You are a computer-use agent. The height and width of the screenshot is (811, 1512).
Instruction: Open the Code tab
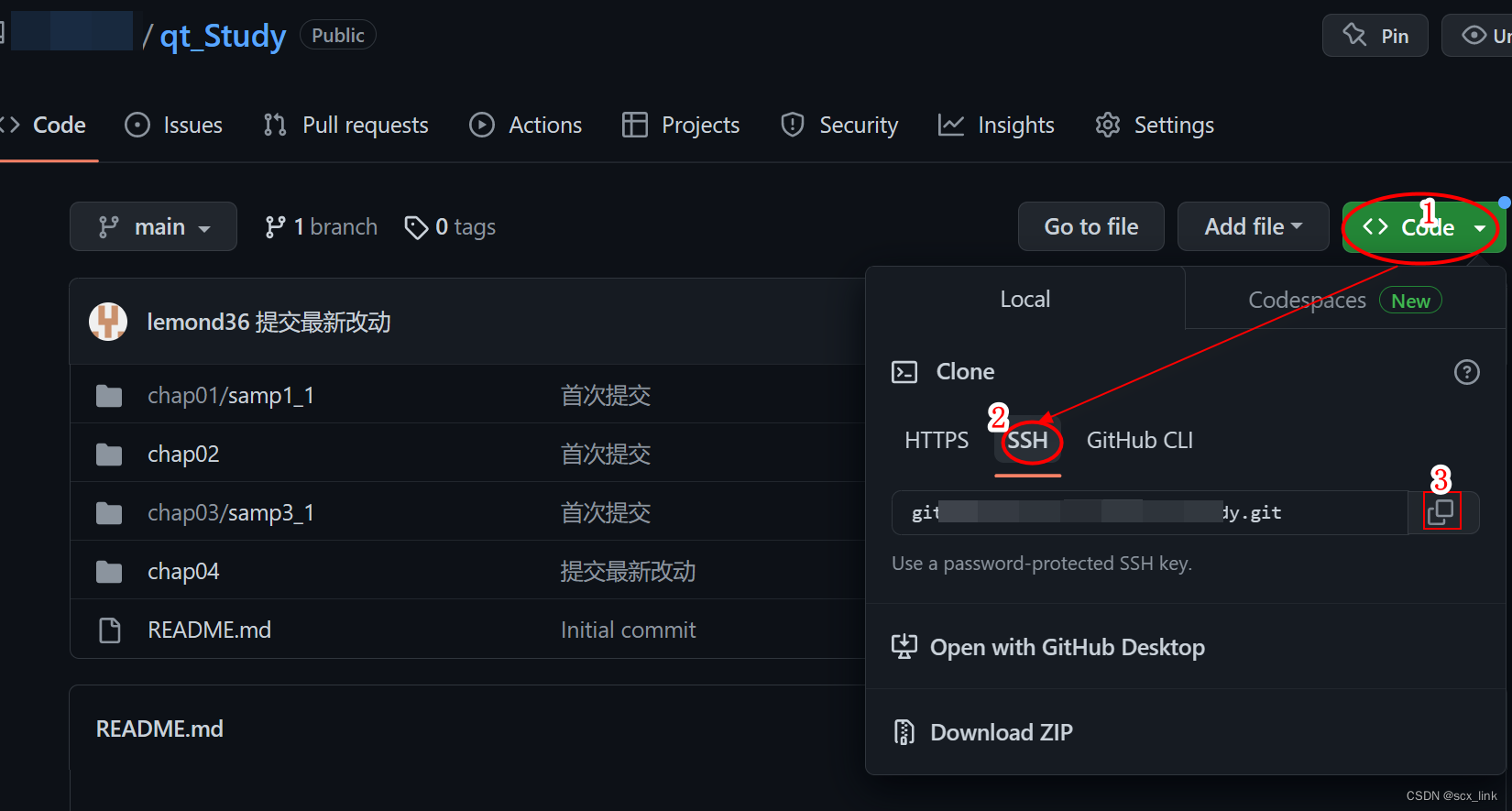coord(44,125)
